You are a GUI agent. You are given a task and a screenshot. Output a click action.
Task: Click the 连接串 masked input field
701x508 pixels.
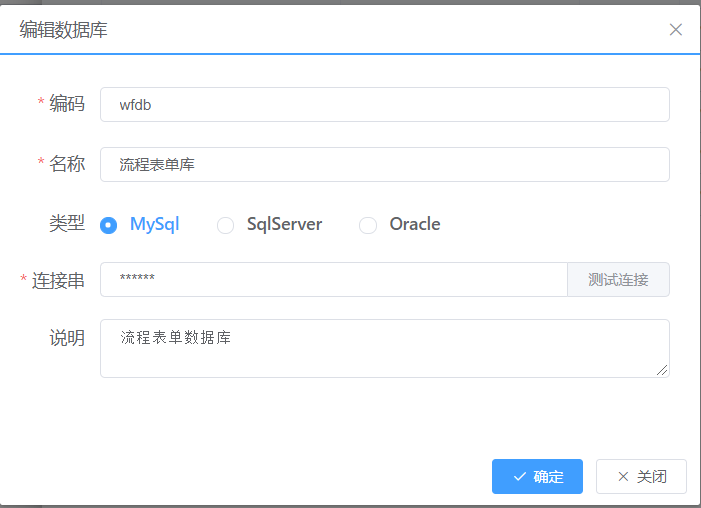click(334, 279)
